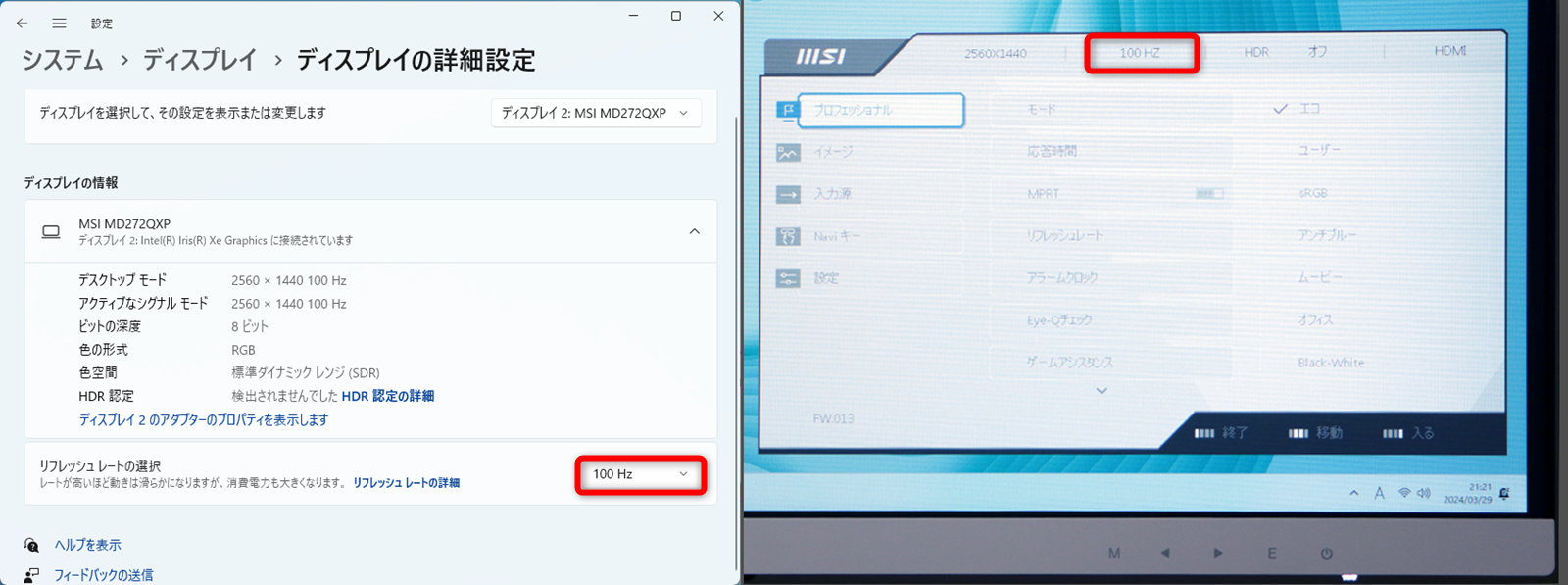
Task: Choose the Black-White mode option
Action: [1331, 363]
